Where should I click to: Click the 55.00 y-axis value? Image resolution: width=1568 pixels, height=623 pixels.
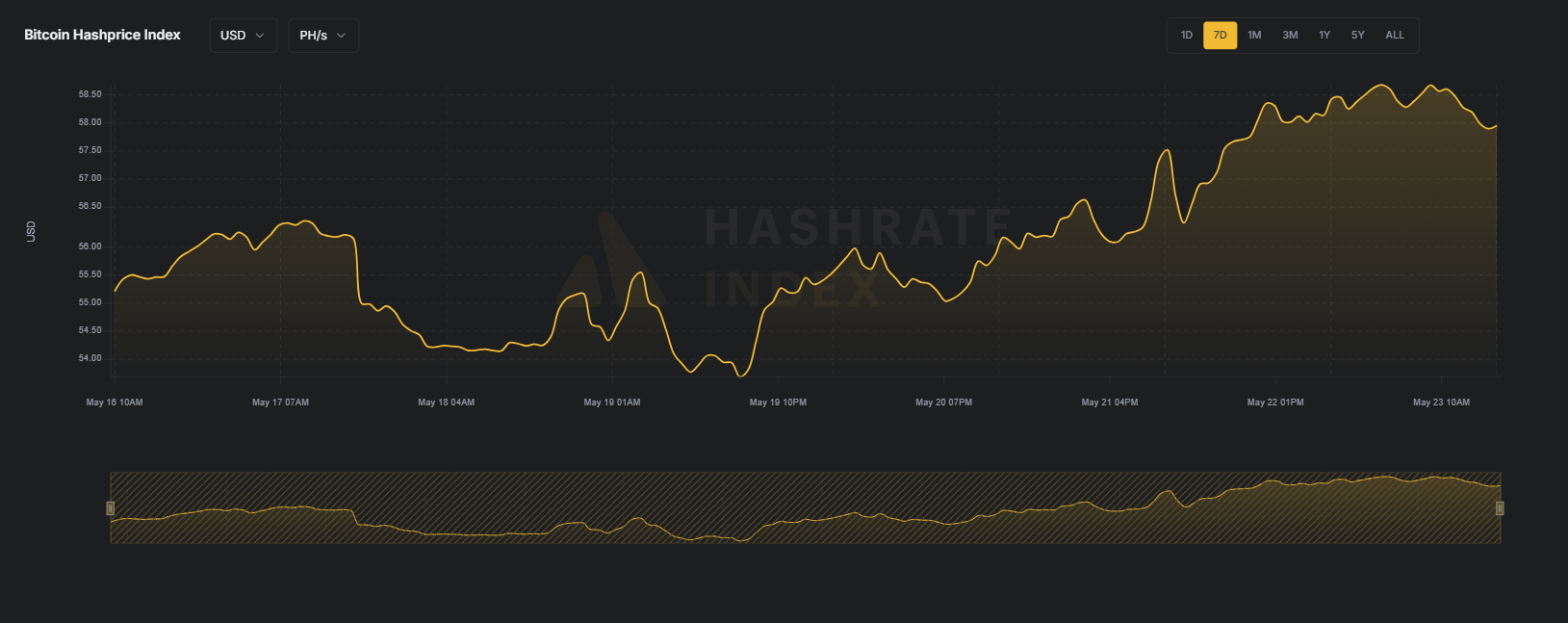90,302
